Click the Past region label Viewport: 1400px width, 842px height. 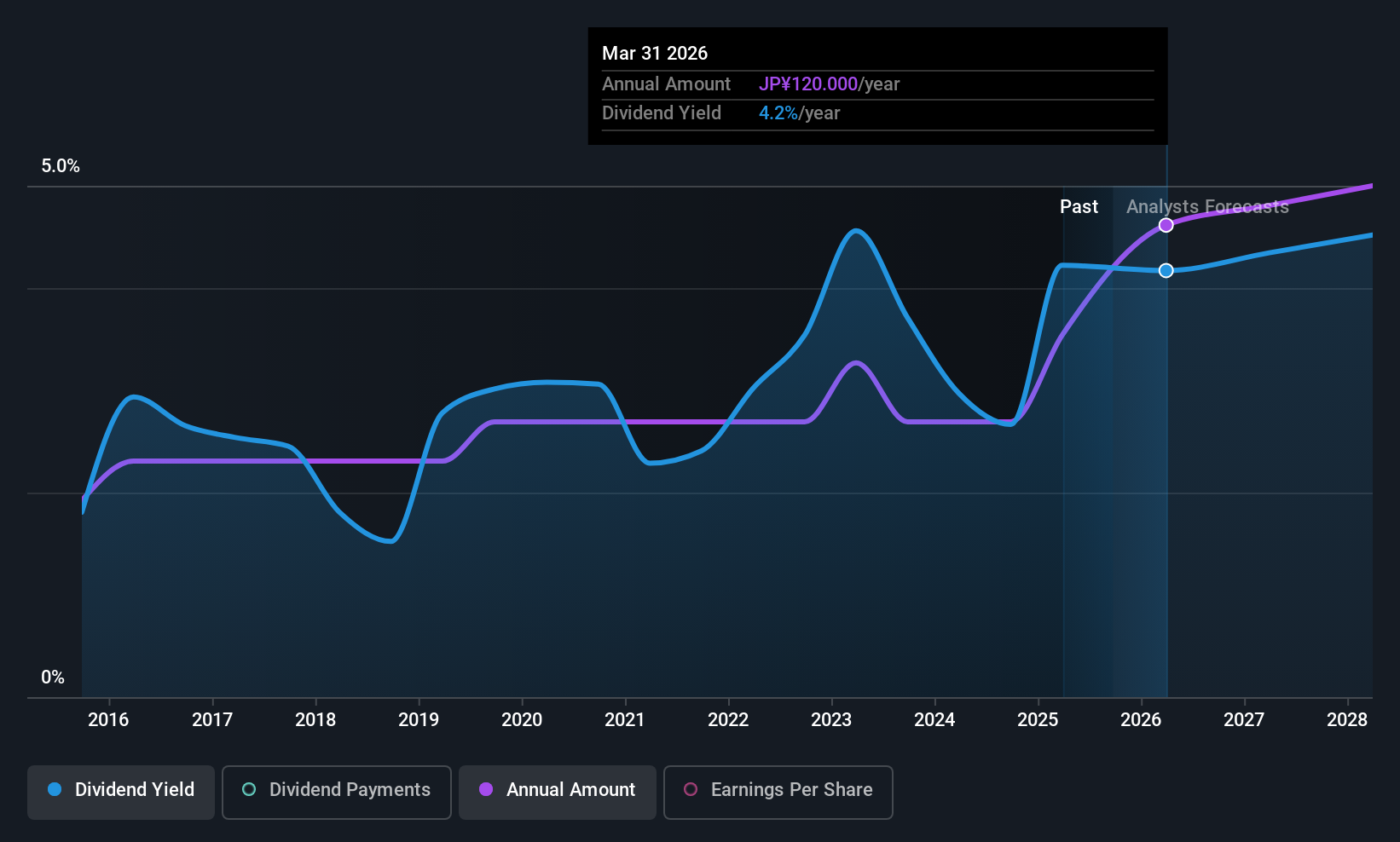1079,206
